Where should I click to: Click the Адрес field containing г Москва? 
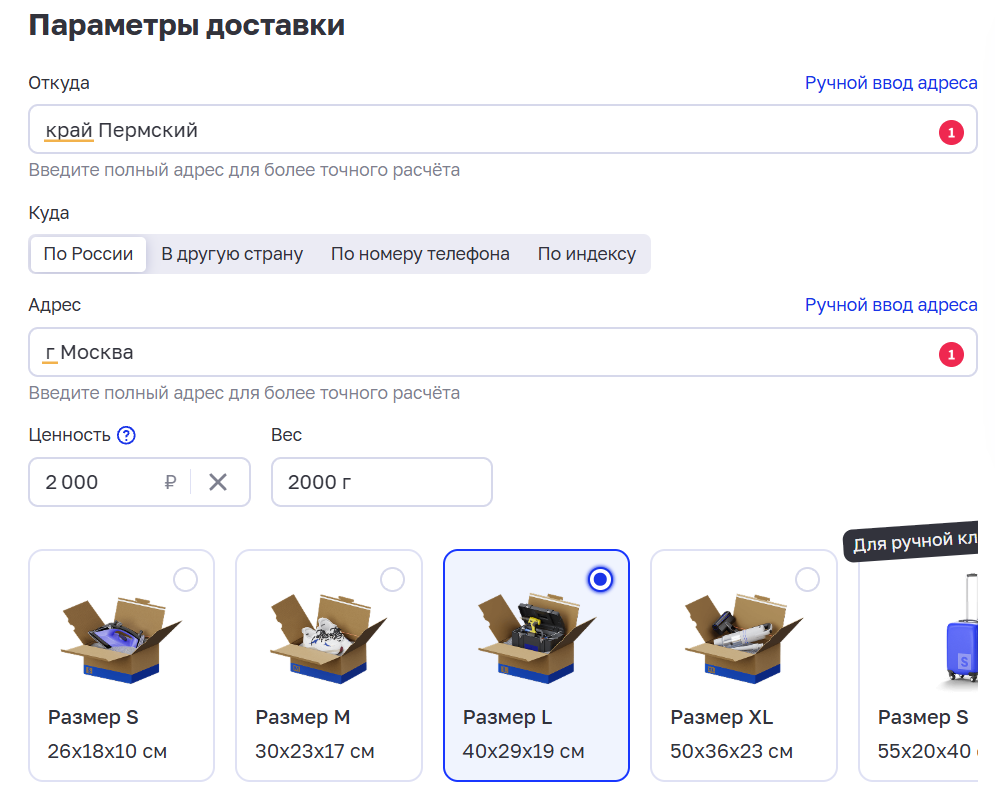tap(400, 352)
